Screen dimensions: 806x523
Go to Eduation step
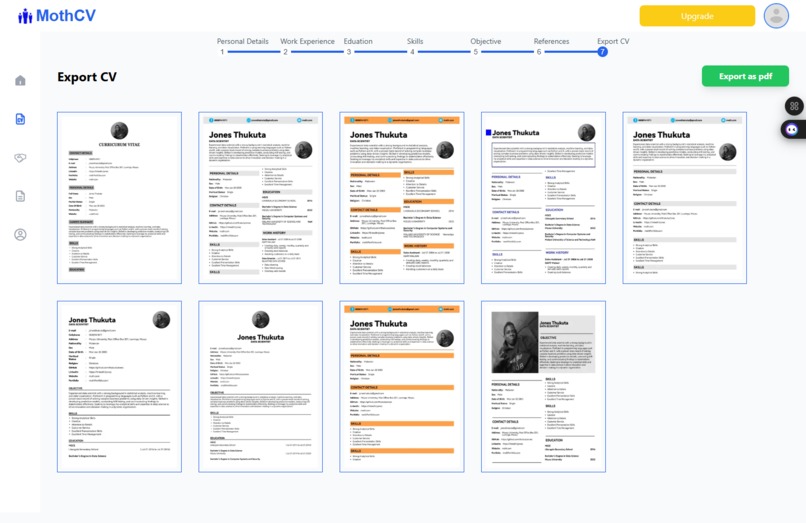[358, 41]
